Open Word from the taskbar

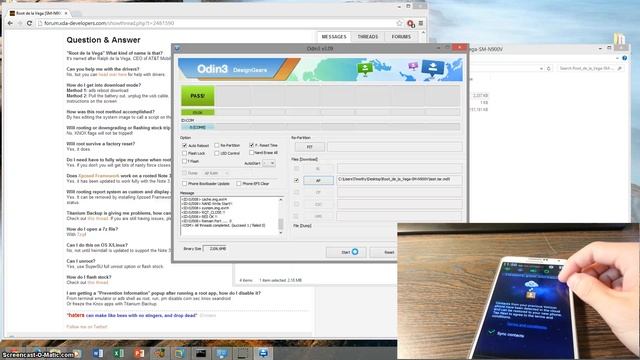click(98, 353)
